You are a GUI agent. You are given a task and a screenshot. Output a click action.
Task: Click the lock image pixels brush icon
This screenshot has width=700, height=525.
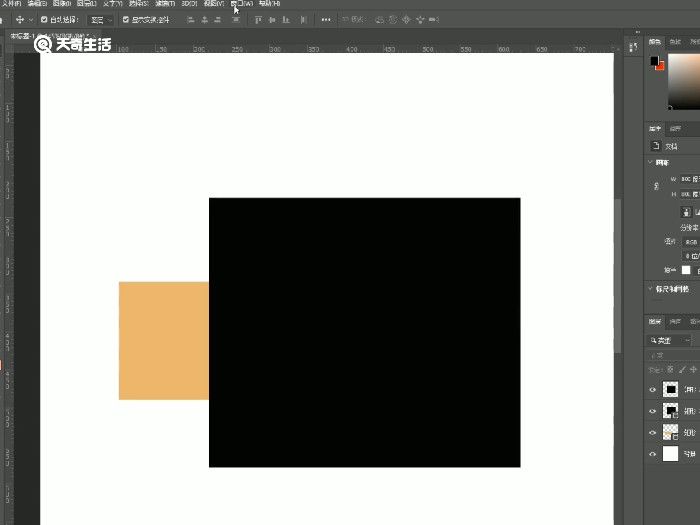pyautogui.click(x=682, y=370)
